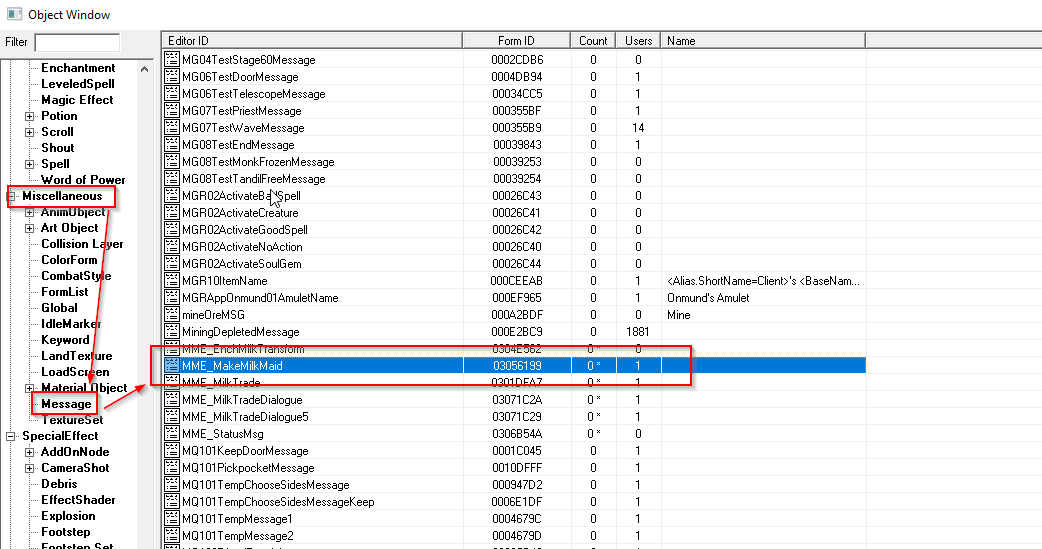Viewport: 1042px width, 549px height.
Task: Click Form ID 000E2BC9 cell
Action: [x=516, y=332]
